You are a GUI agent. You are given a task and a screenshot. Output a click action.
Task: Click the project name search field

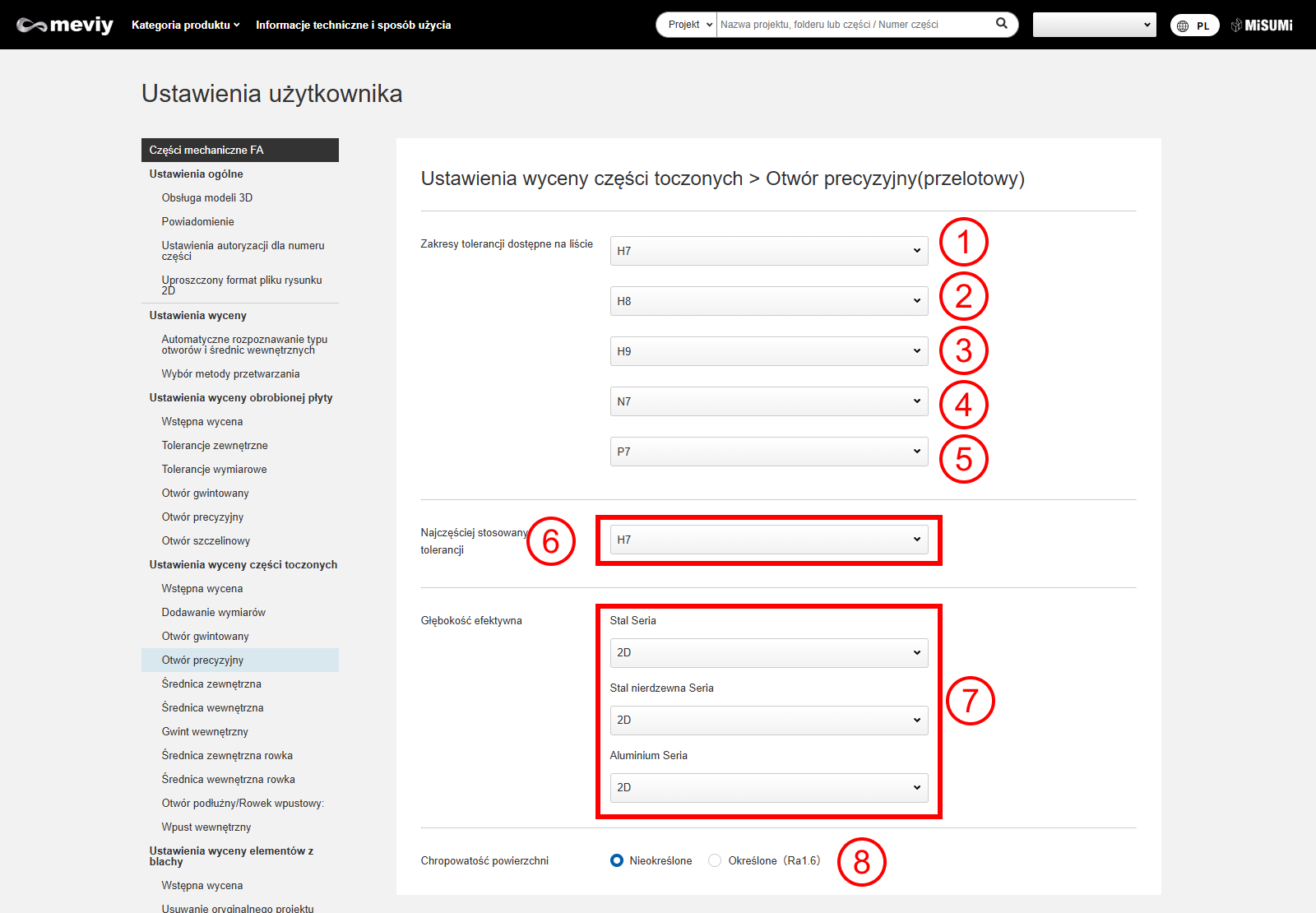click(854, 25)
